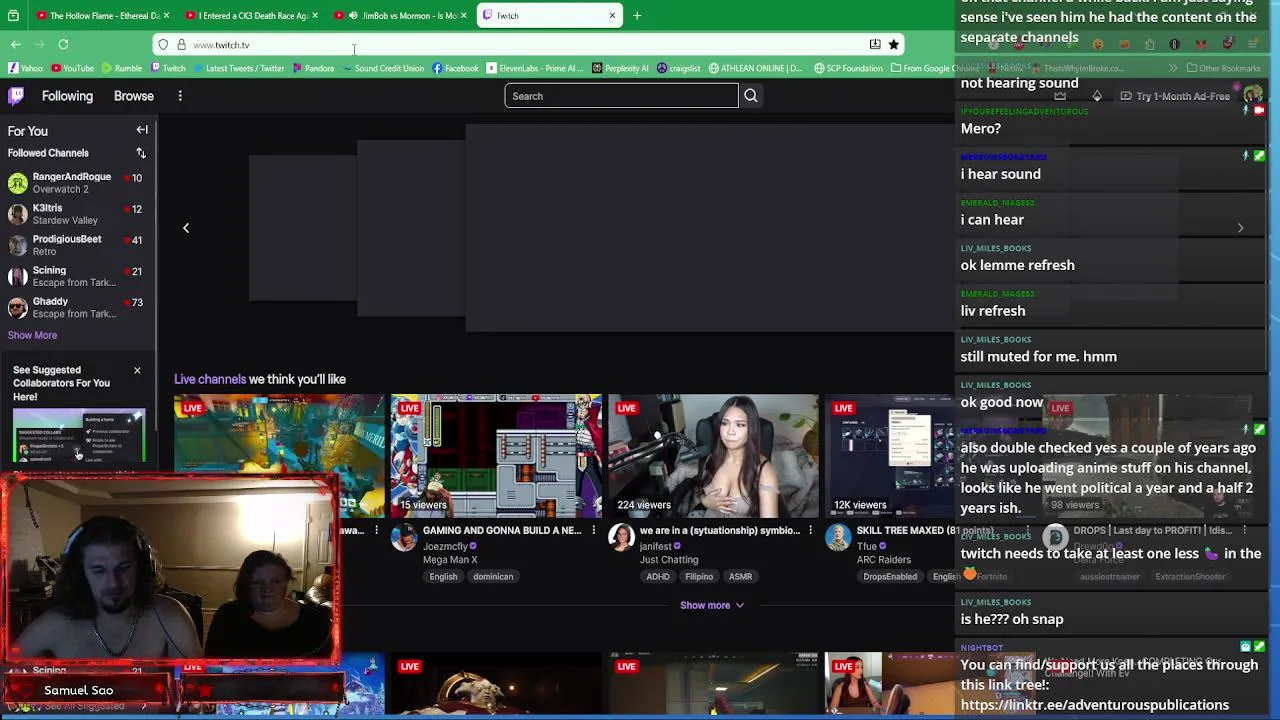The image size is (1280, 720).
Task: Select the Filipino tag
Action: coord(699,577)
